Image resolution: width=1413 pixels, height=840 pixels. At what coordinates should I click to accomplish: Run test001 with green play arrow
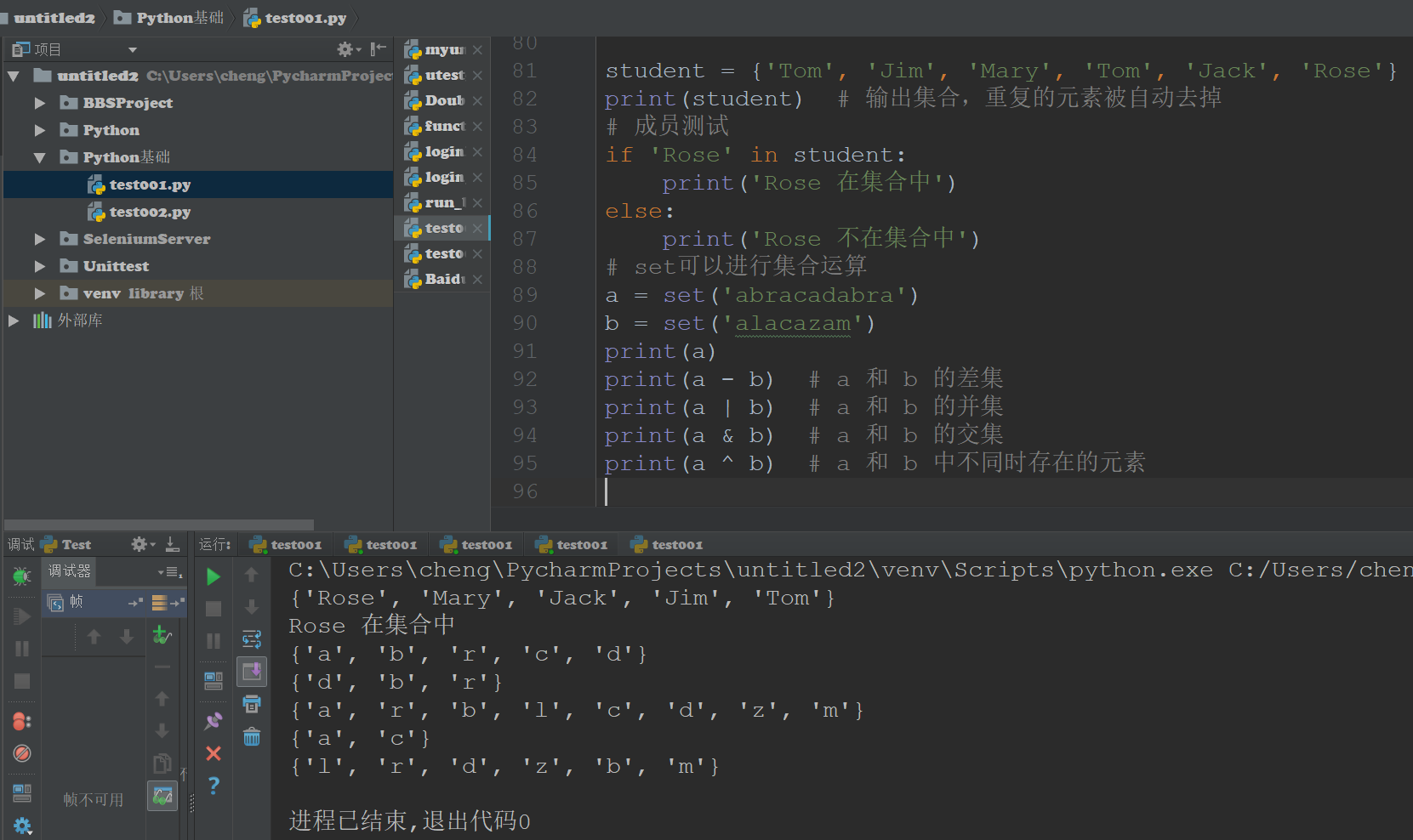click(214, 576)
